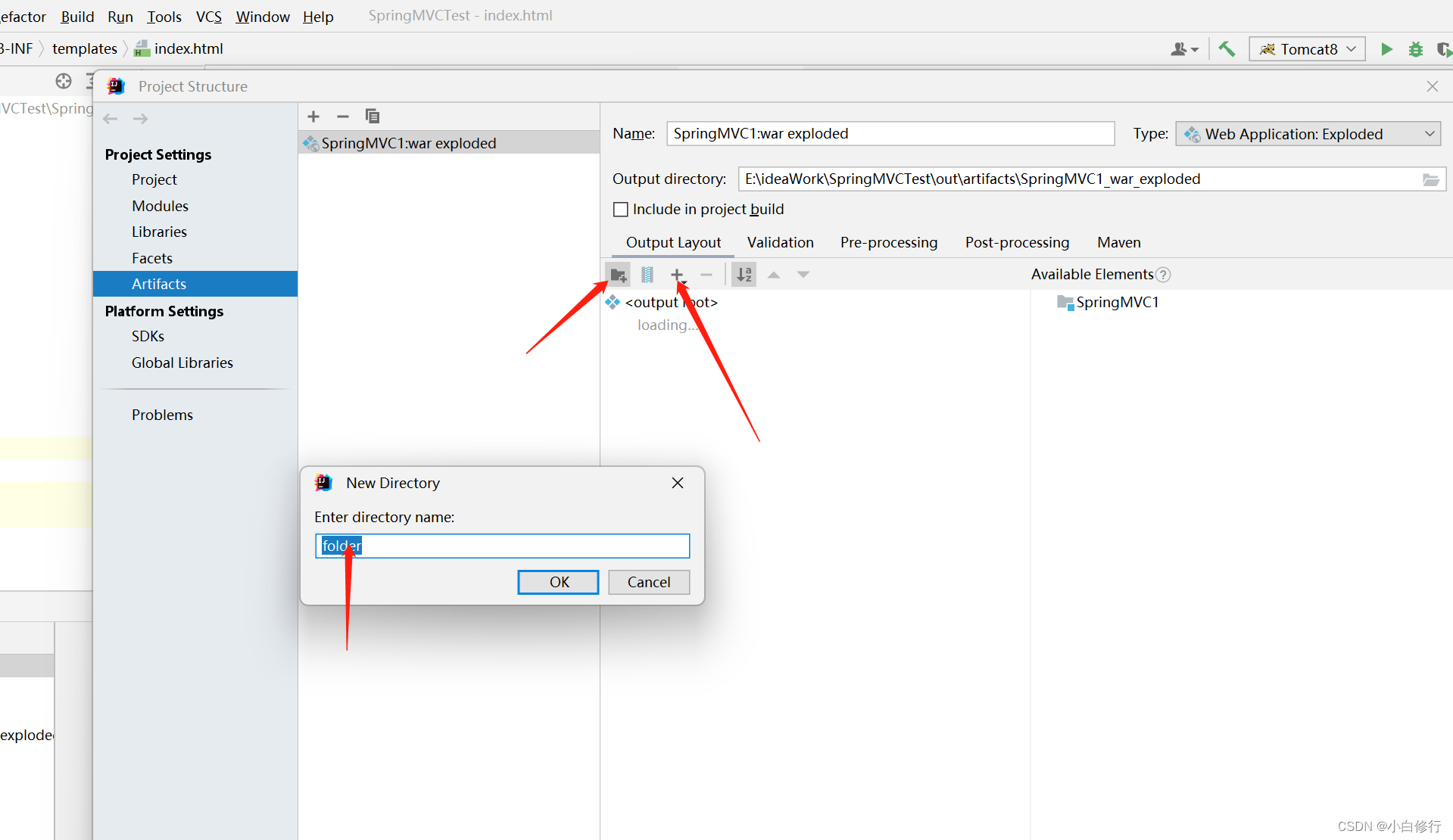This screenshot has width=1453, height=840.
Task: Click the artifact Name input field
Action: [x=890, y=134]
